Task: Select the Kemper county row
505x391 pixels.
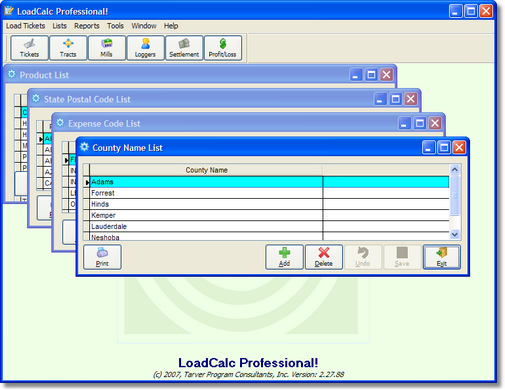Action: pos(269,215)
